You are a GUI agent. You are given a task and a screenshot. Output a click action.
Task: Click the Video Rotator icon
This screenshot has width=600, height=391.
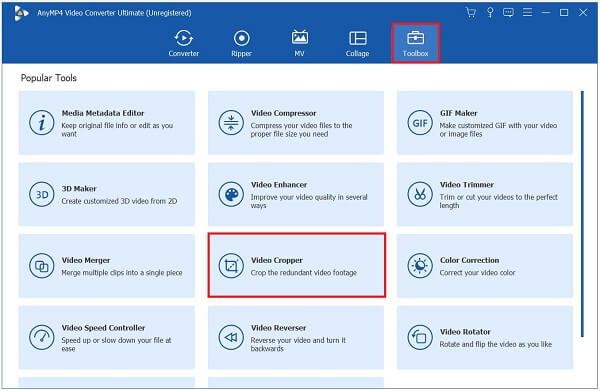click(x=420, y=337)
